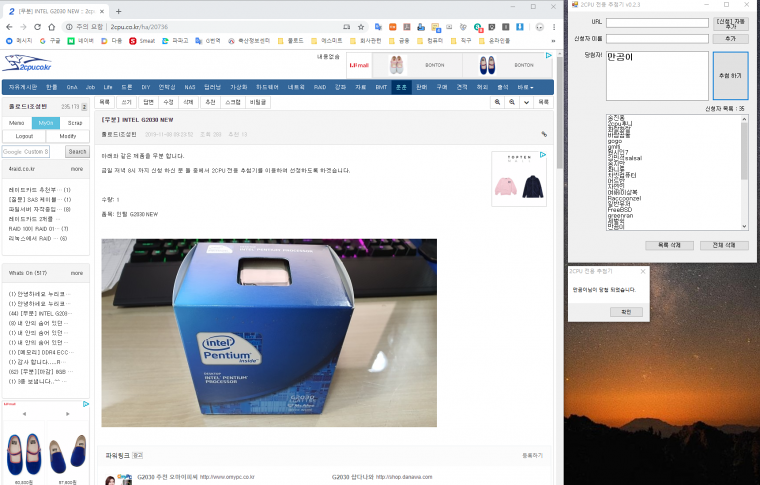Click 전체 삭제 in the raffle tool
Image resolution: width=760 pixels, height=485 pixels.
point(724,245)
